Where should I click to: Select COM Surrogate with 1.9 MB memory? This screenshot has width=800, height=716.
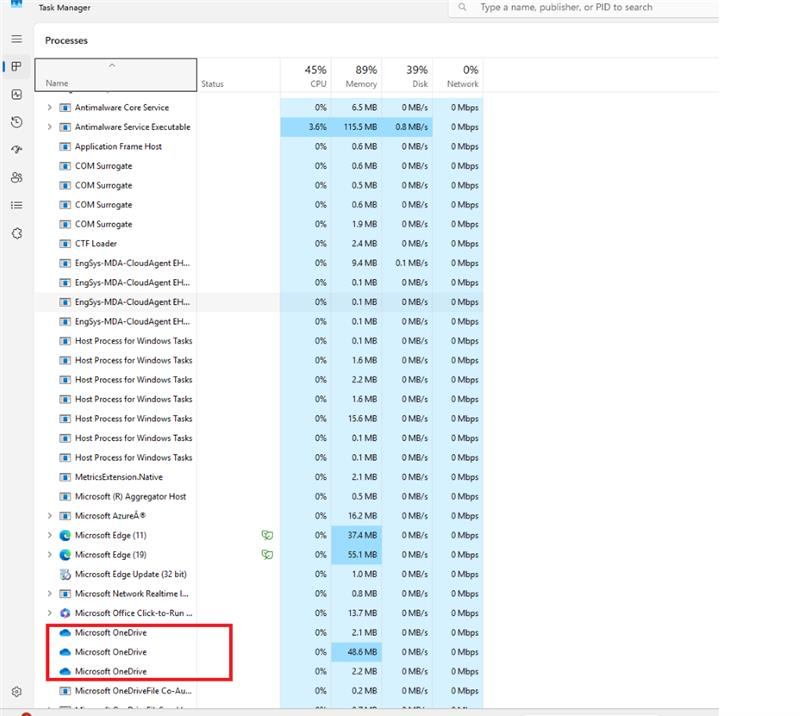pyautogui.click(x=104, y=224)
